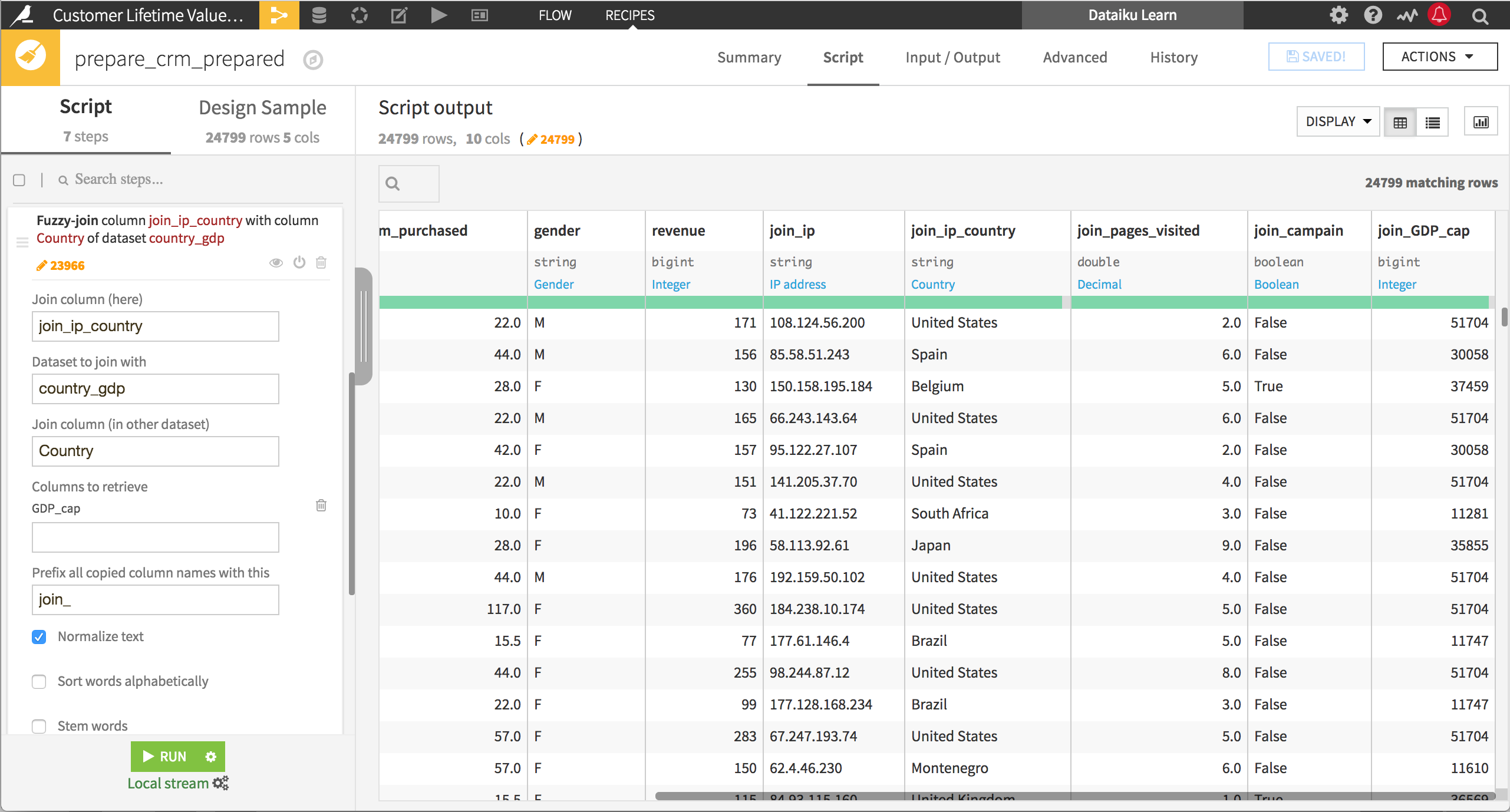Open the Datasets stack icon
The height and width of the screenshot is (812, 1510).
coord(319,15)
